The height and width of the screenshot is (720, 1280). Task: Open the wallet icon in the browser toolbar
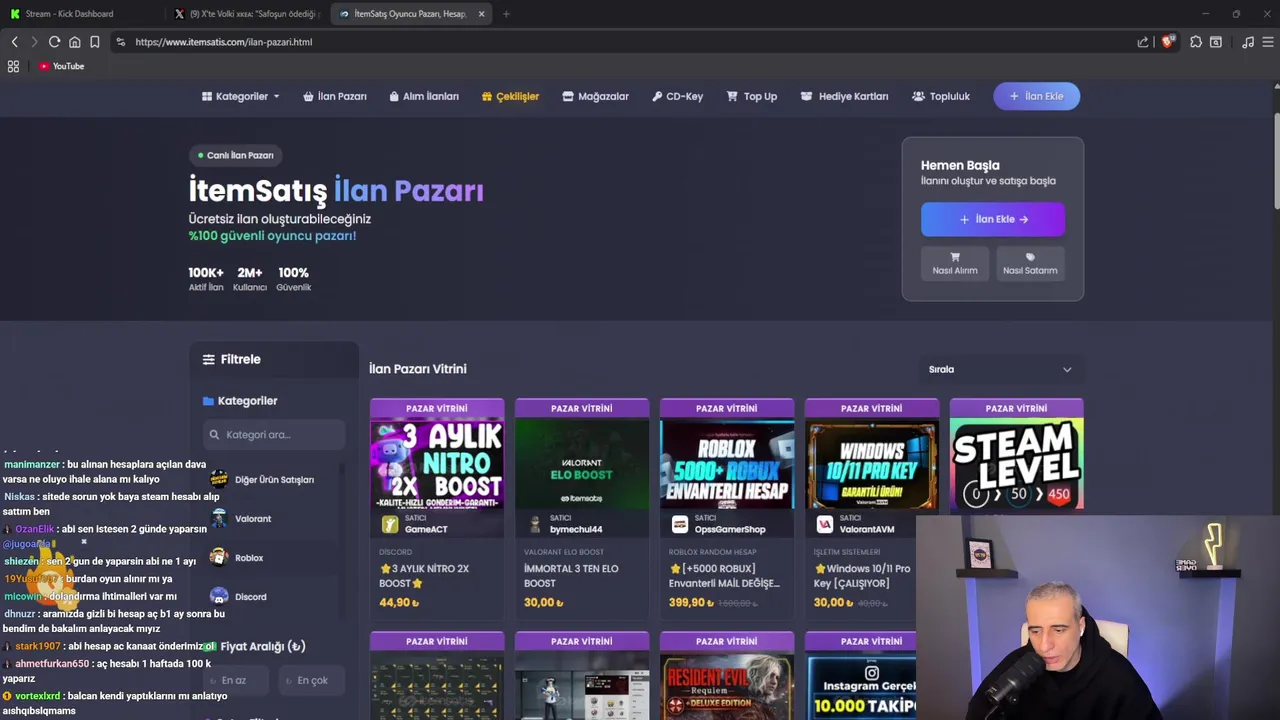(1216, 42)
